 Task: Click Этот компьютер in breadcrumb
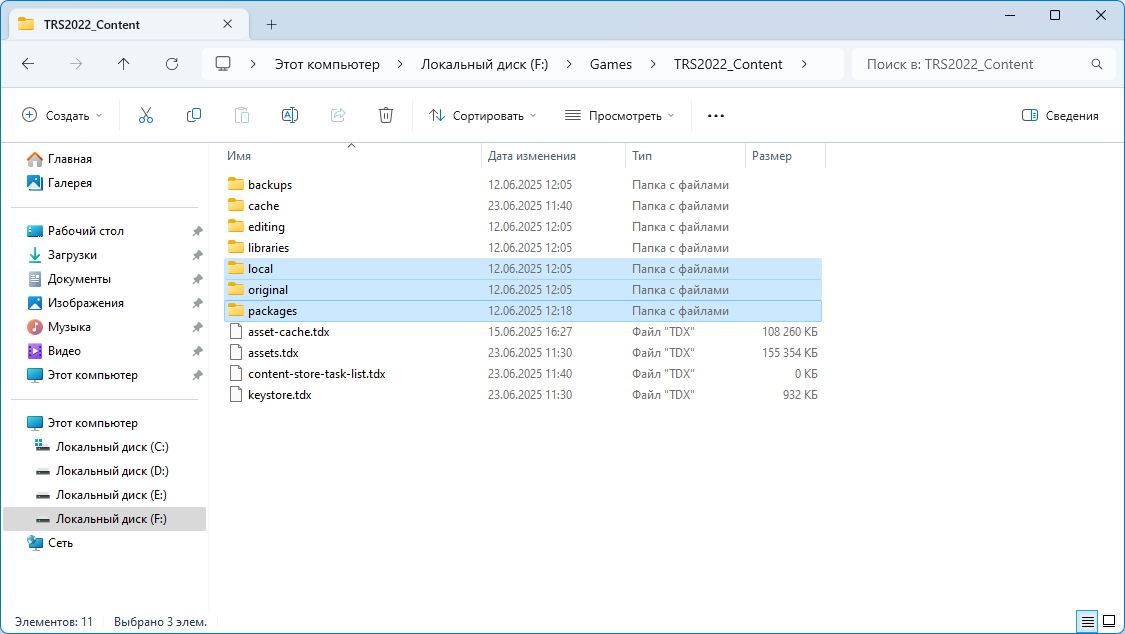tap(327, 64)
